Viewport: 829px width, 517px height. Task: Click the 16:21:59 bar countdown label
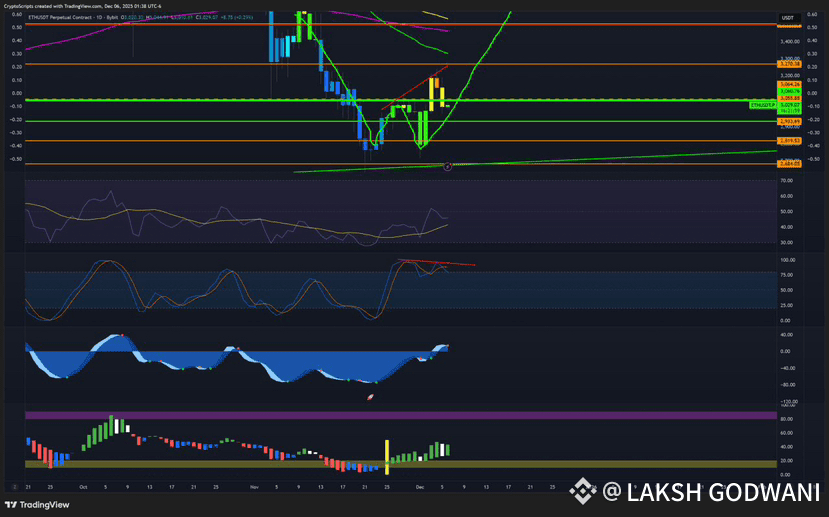pos(789,112)
